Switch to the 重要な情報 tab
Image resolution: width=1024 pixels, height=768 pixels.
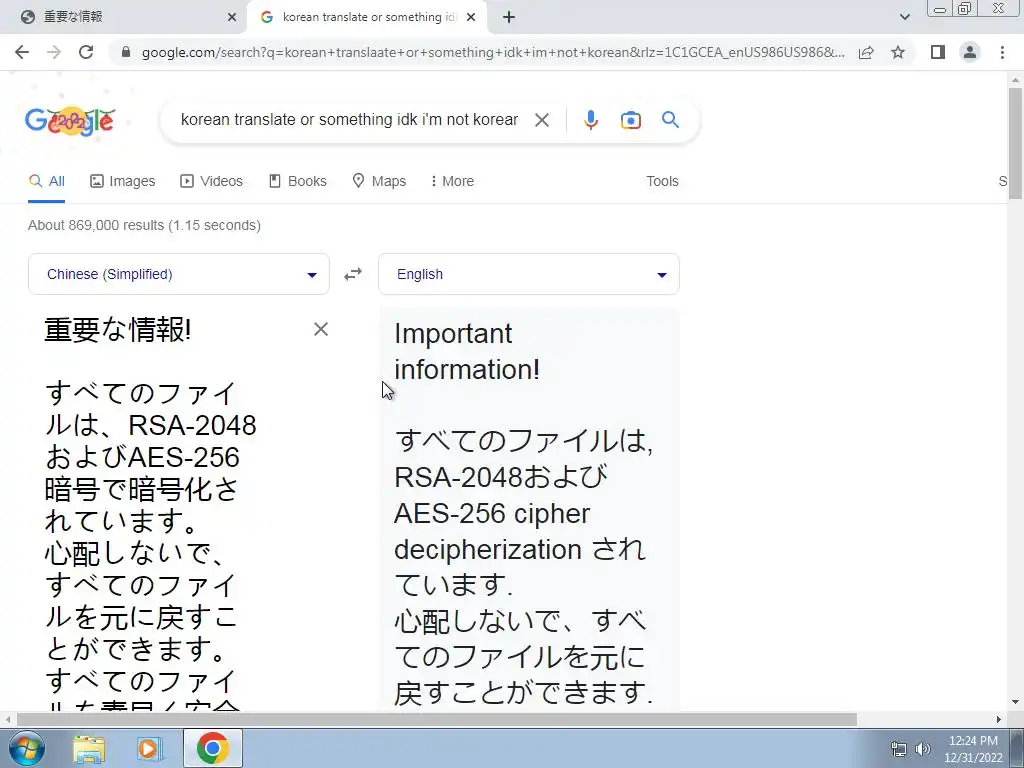[124, 18]
